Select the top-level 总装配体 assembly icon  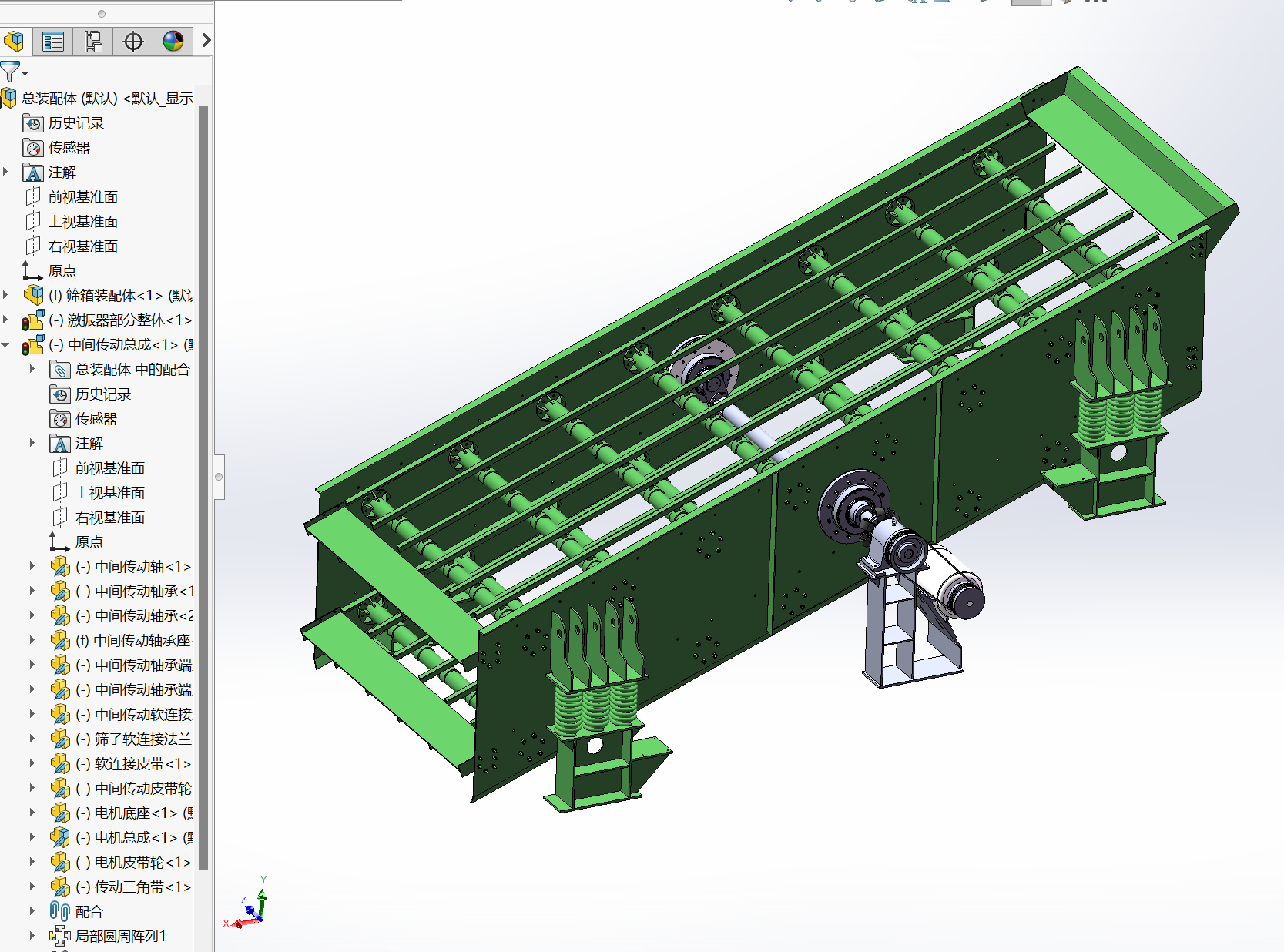[8, 98]
